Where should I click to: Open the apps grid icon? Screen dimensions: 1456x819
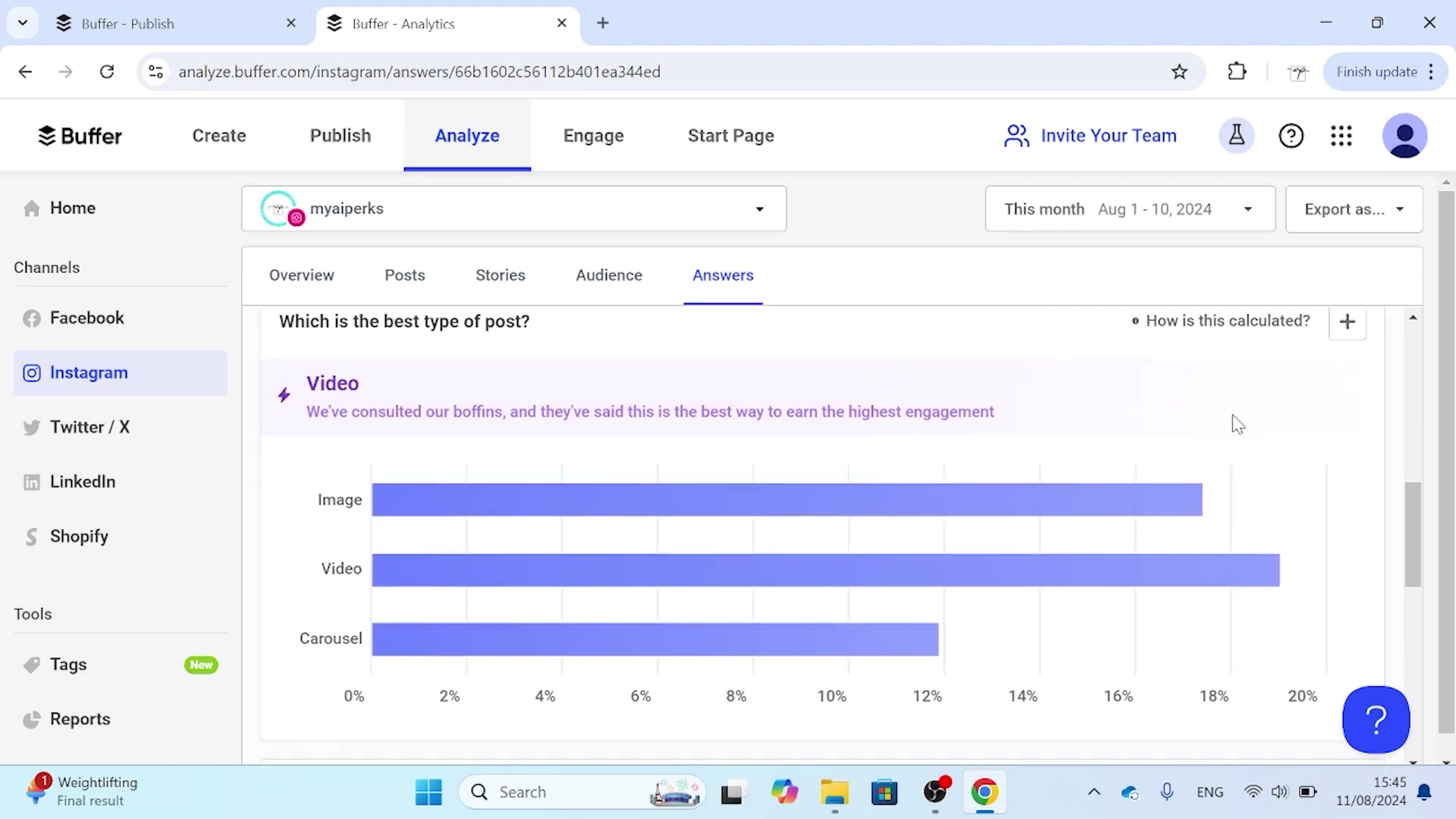1341,136
